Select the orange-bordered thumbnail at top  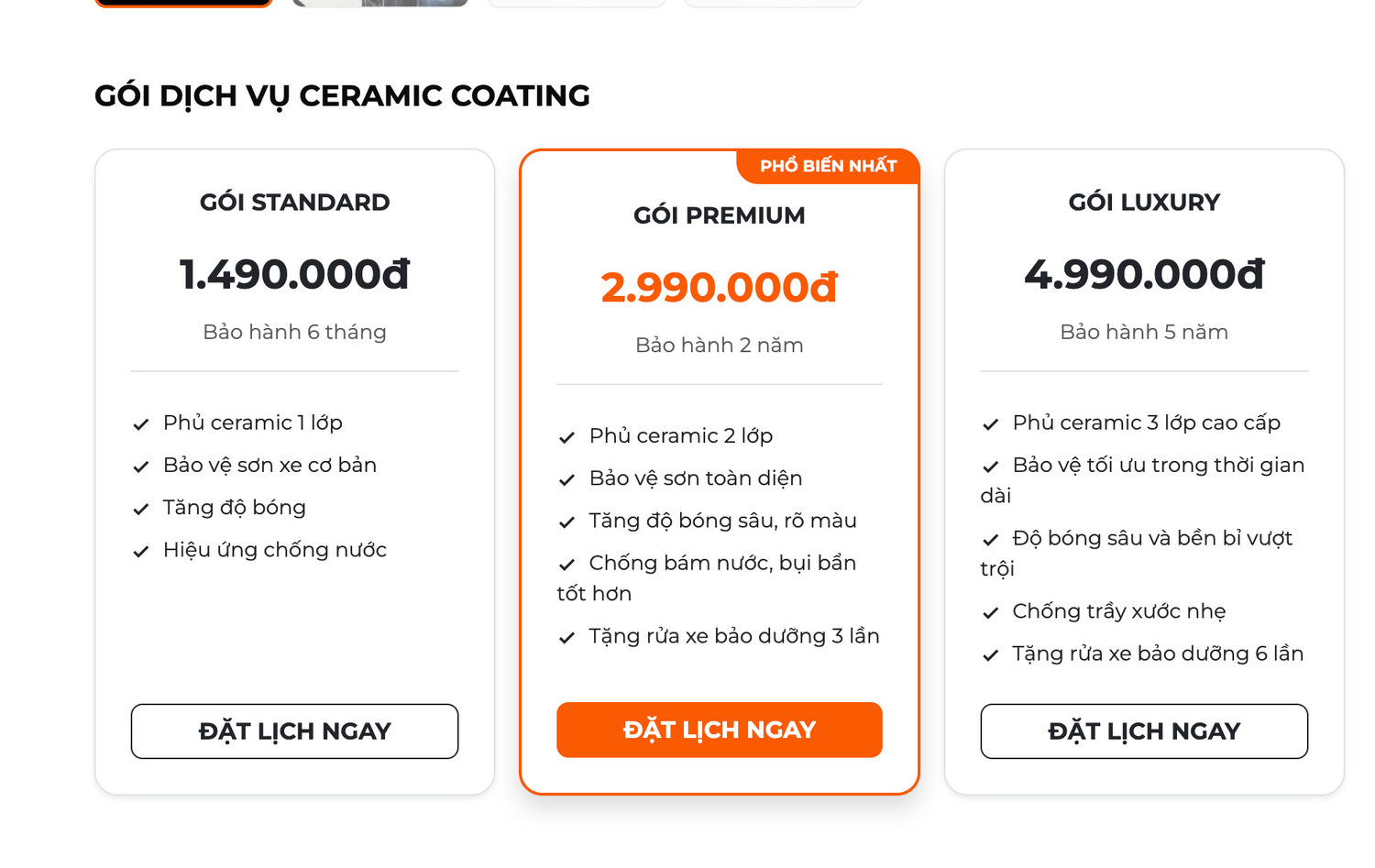click(184, 3)
